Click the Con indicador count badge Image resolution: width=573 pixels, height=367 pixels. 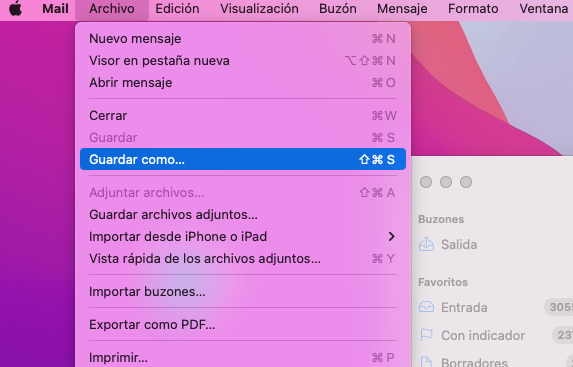coord(563,335)
